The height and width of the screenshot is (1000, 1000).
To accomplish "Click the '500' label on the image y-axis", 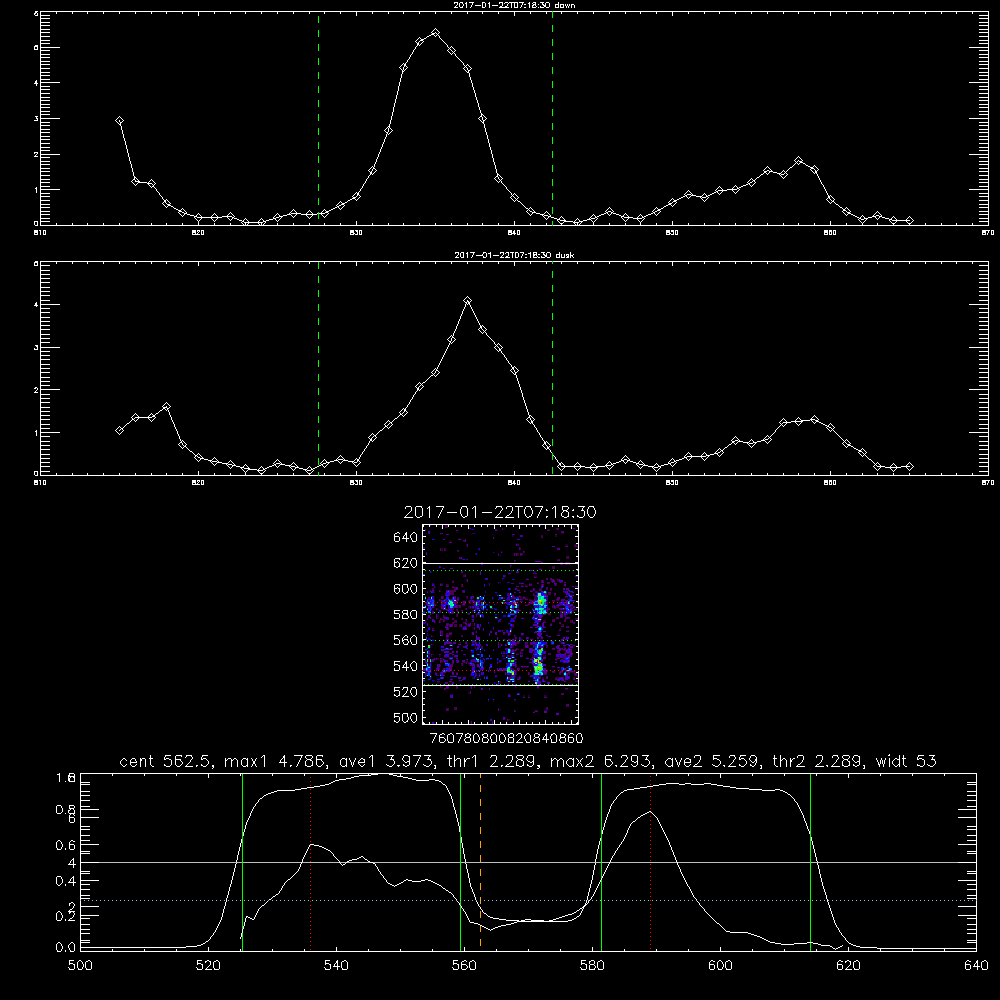I will 405,717.
